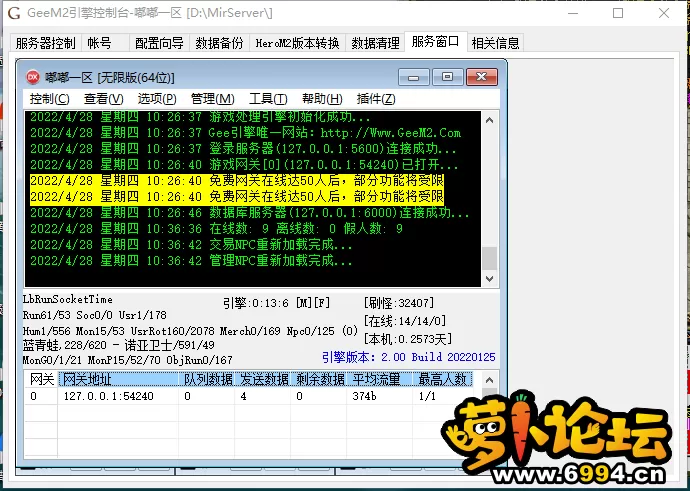
Task: Click the 交易NPC重新加载完成 log line
Action: [x=191, y=245]
